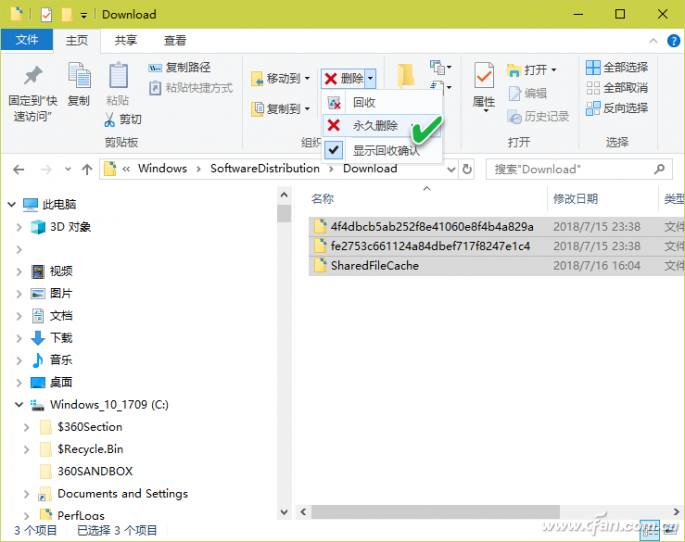Click the quick access Properties toolbar icon
The width and height of the screenshot is (685, 542).
[46, 14]
